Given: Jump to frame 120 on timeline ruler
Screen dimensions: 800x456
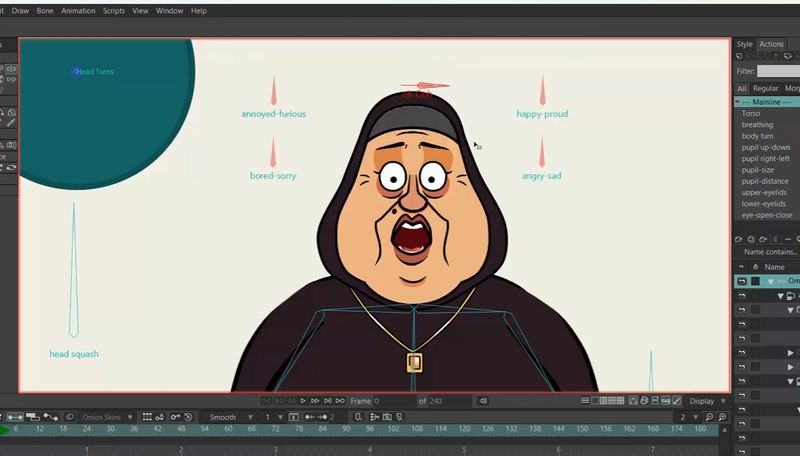Looking at the screenshot, I should pyautogui.click(x=464, y=429).
